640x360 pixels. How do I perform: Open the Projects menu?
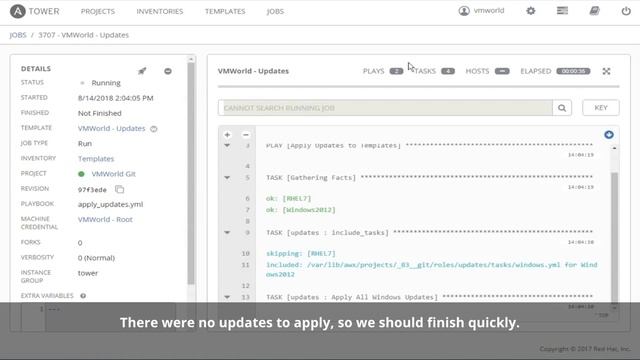point(98,11)
